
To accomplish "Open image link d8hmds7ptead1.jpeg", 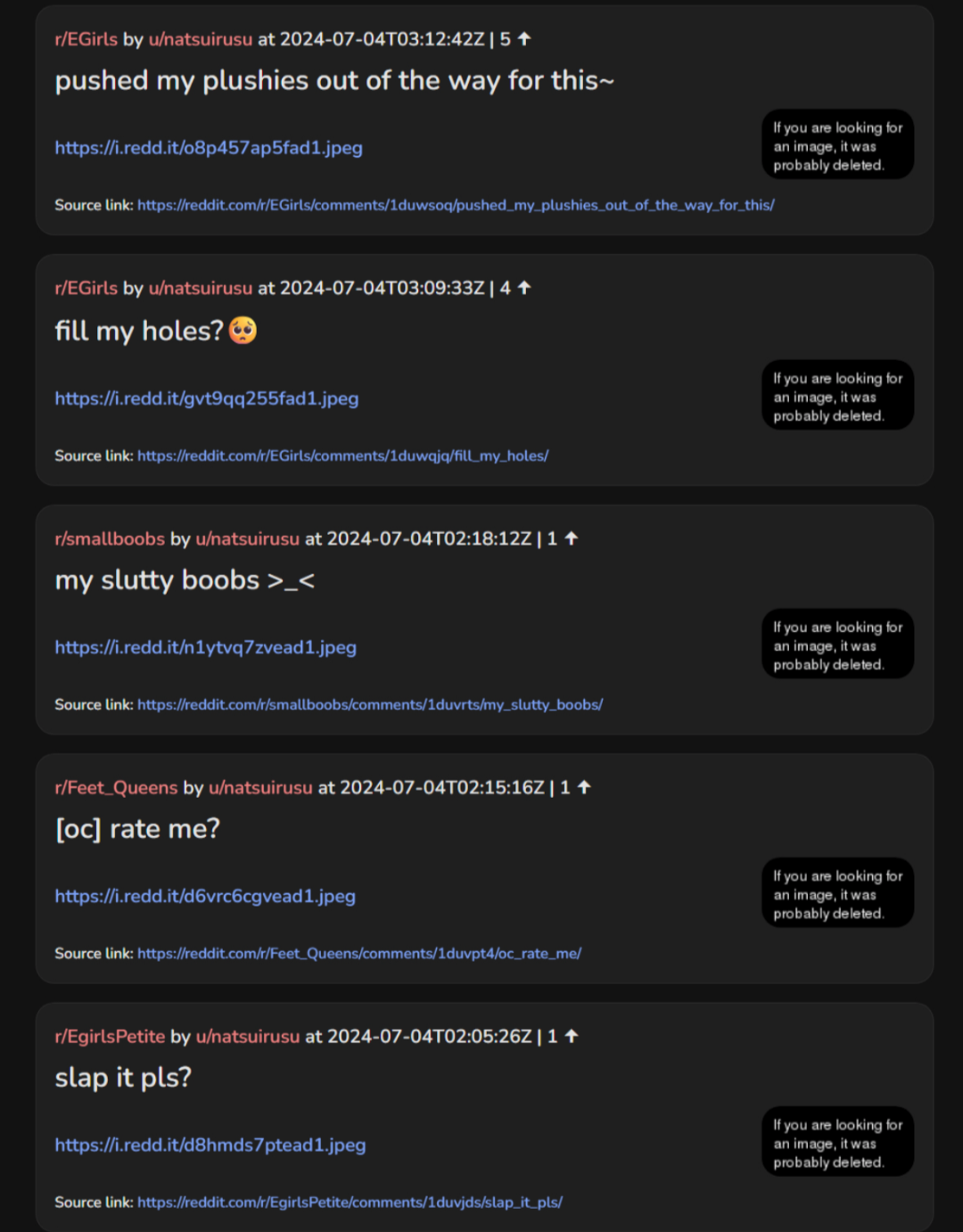I will (210, 1145).
